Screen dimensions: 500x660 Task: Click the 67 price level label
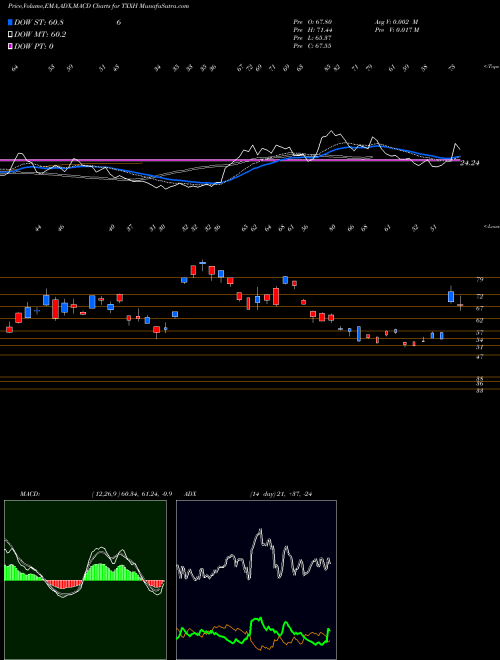tap(479, 309)
